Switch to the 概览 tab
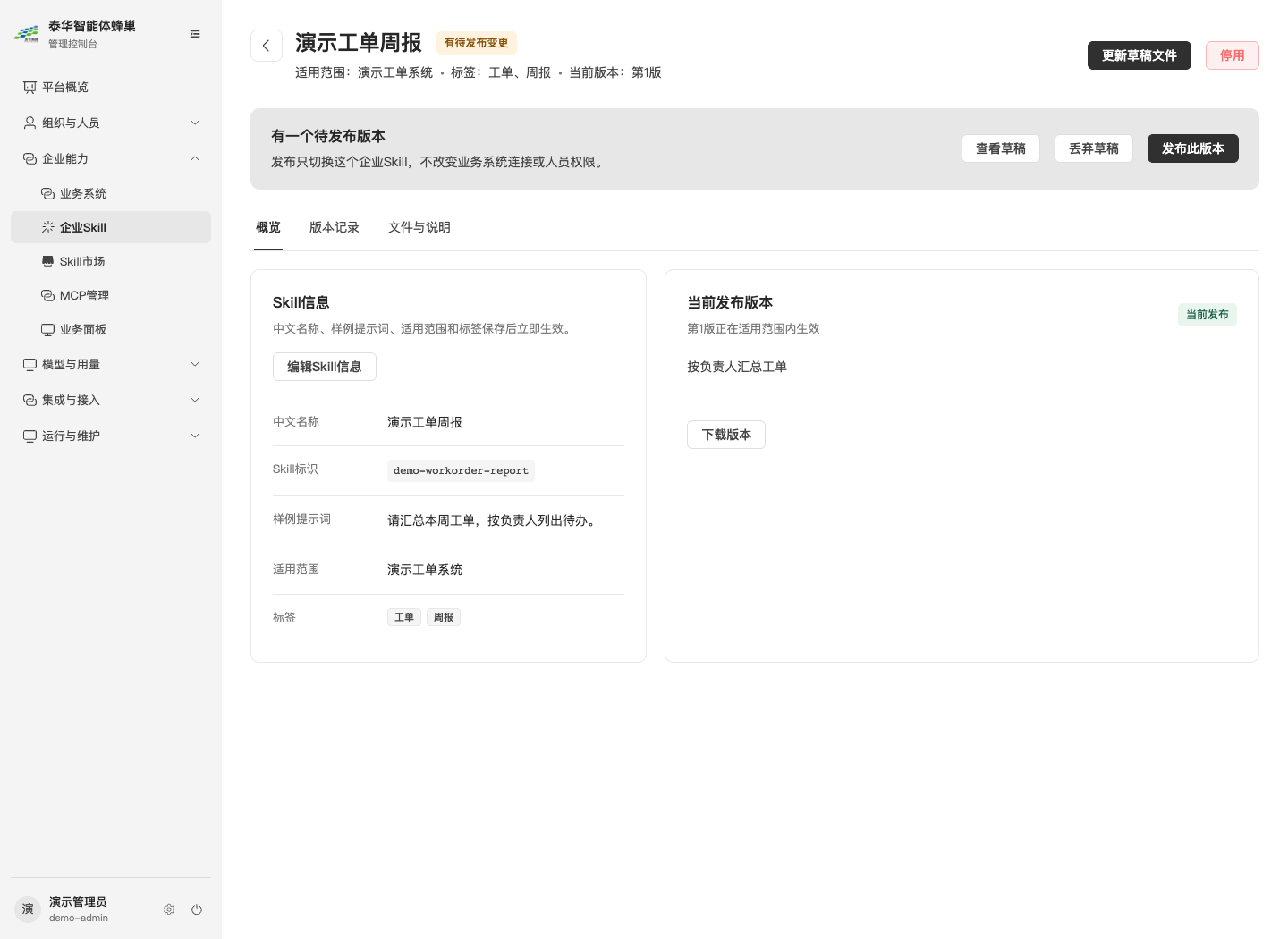The image size is (1288, 939). (x=268, y=227)
